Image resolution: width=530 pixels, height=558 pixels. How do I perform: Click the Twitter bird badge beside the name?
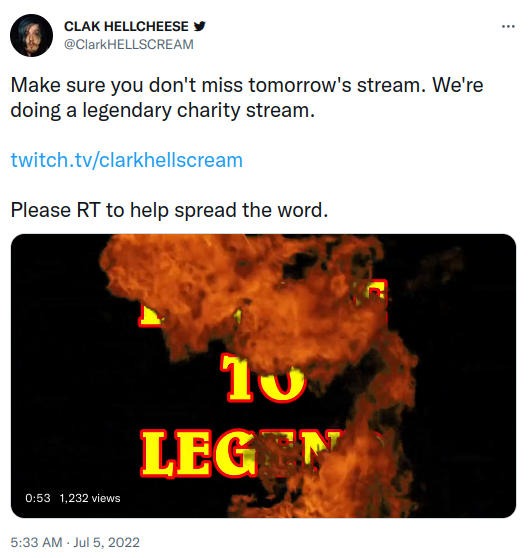[x=199, y=26]
